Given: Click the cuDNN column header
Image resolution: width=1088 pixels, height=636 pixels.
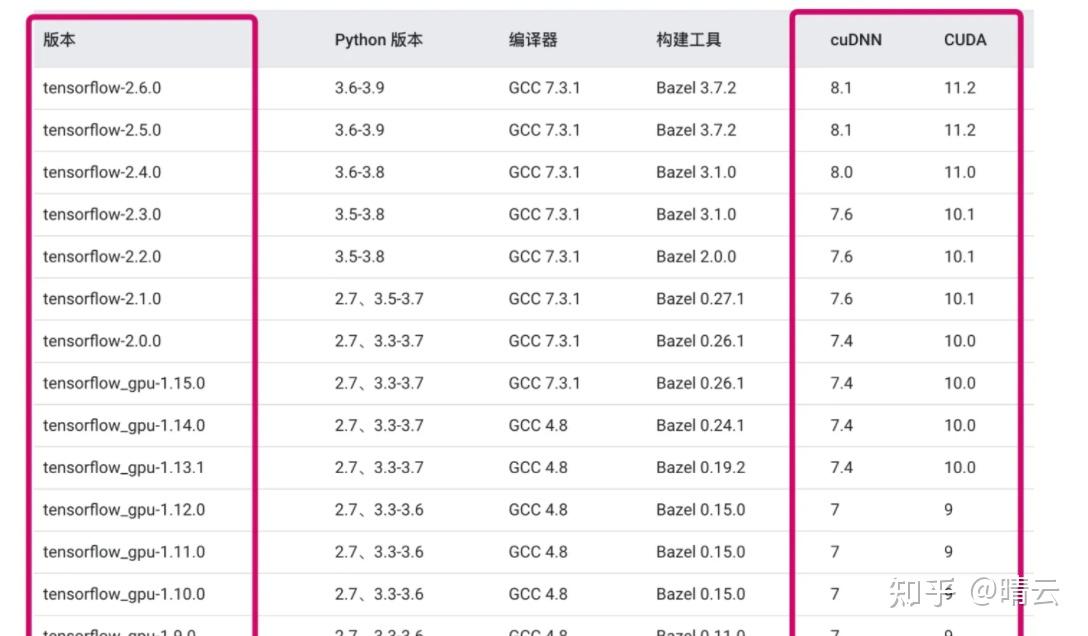Looking at the screenshot, I should pos(856,40).
